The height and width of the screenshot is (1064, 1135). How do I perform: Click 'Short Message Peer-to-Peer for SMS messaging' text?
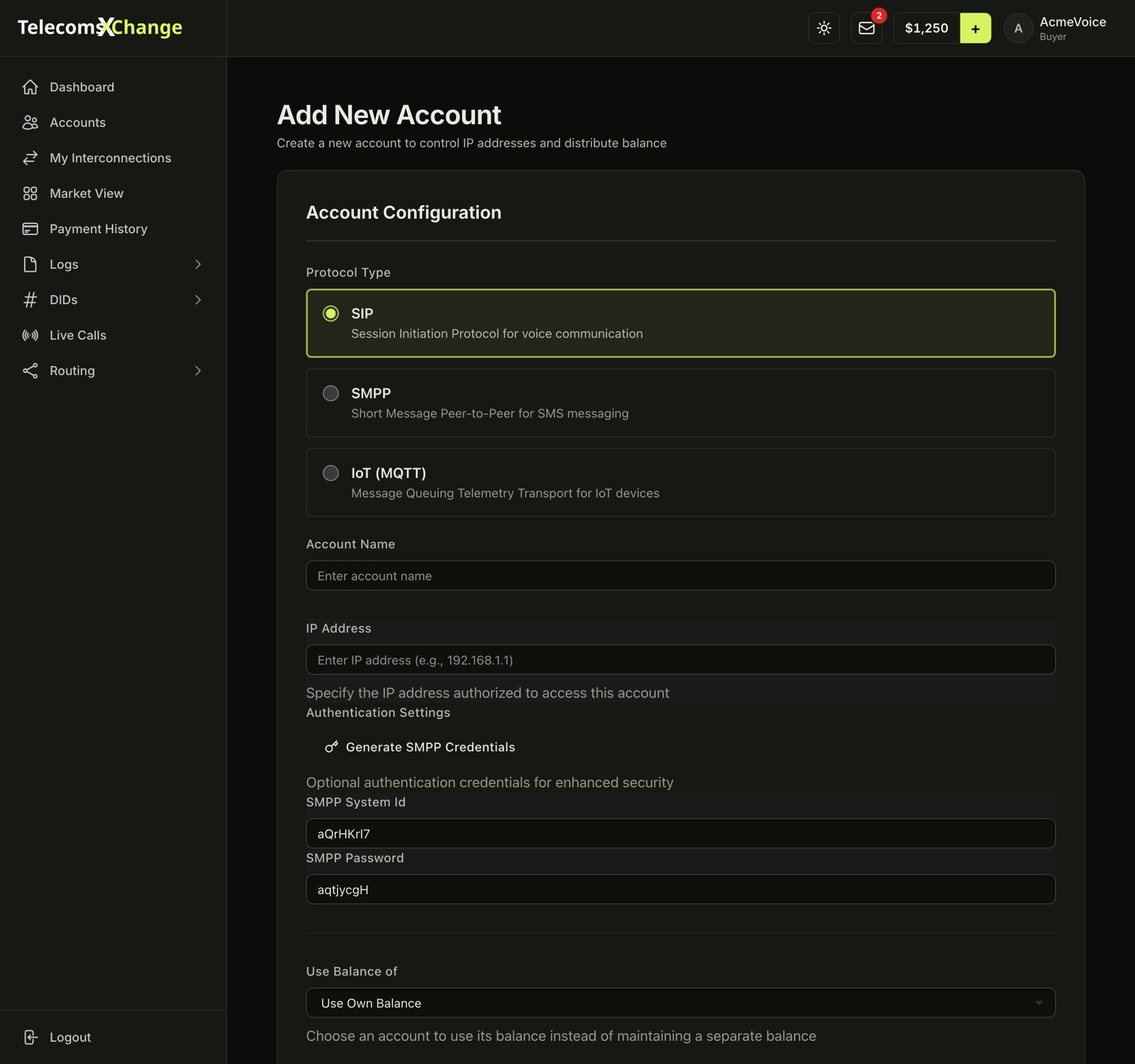489,414
